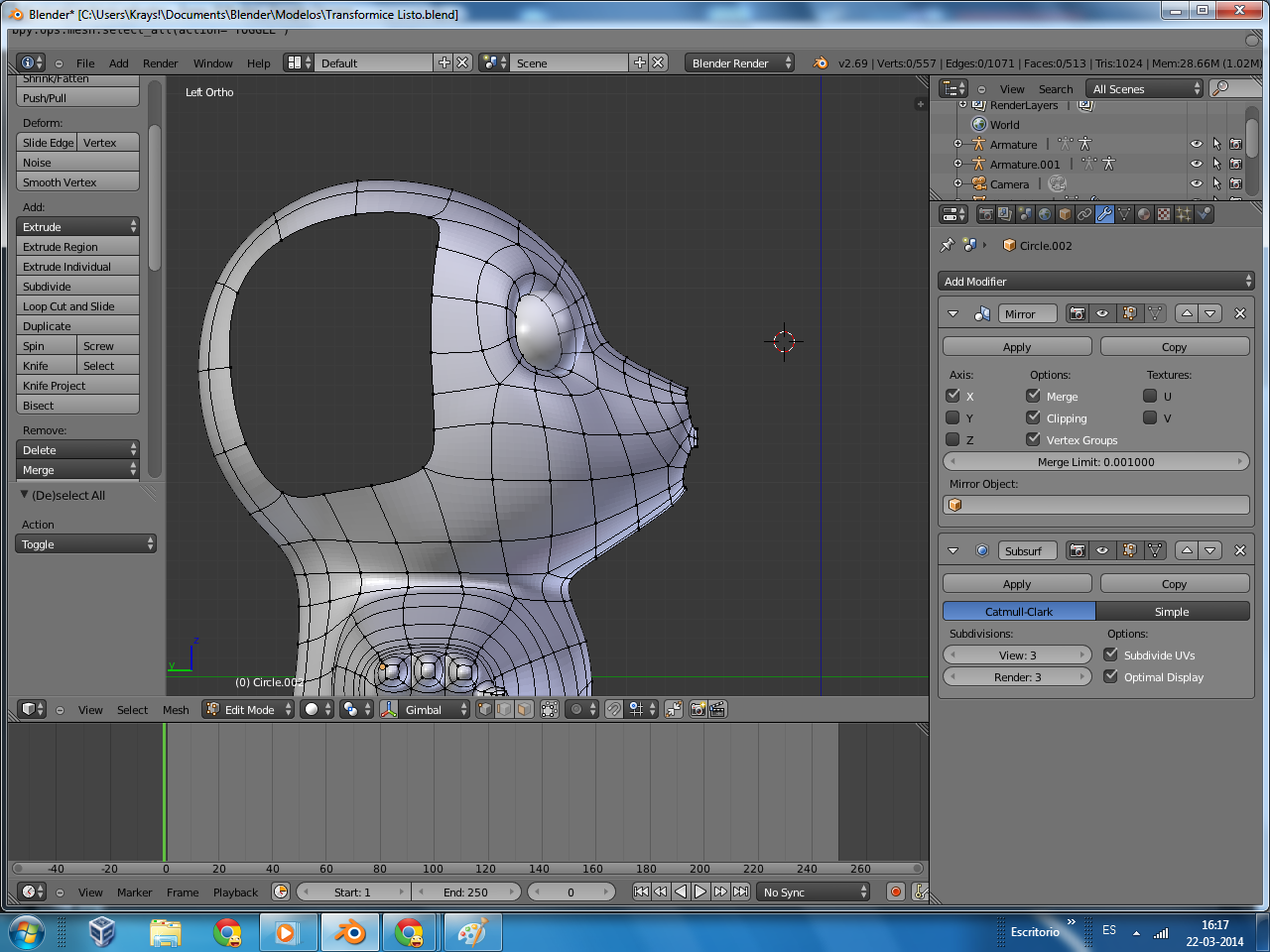Click the timeline record button

tap(896, 892)
